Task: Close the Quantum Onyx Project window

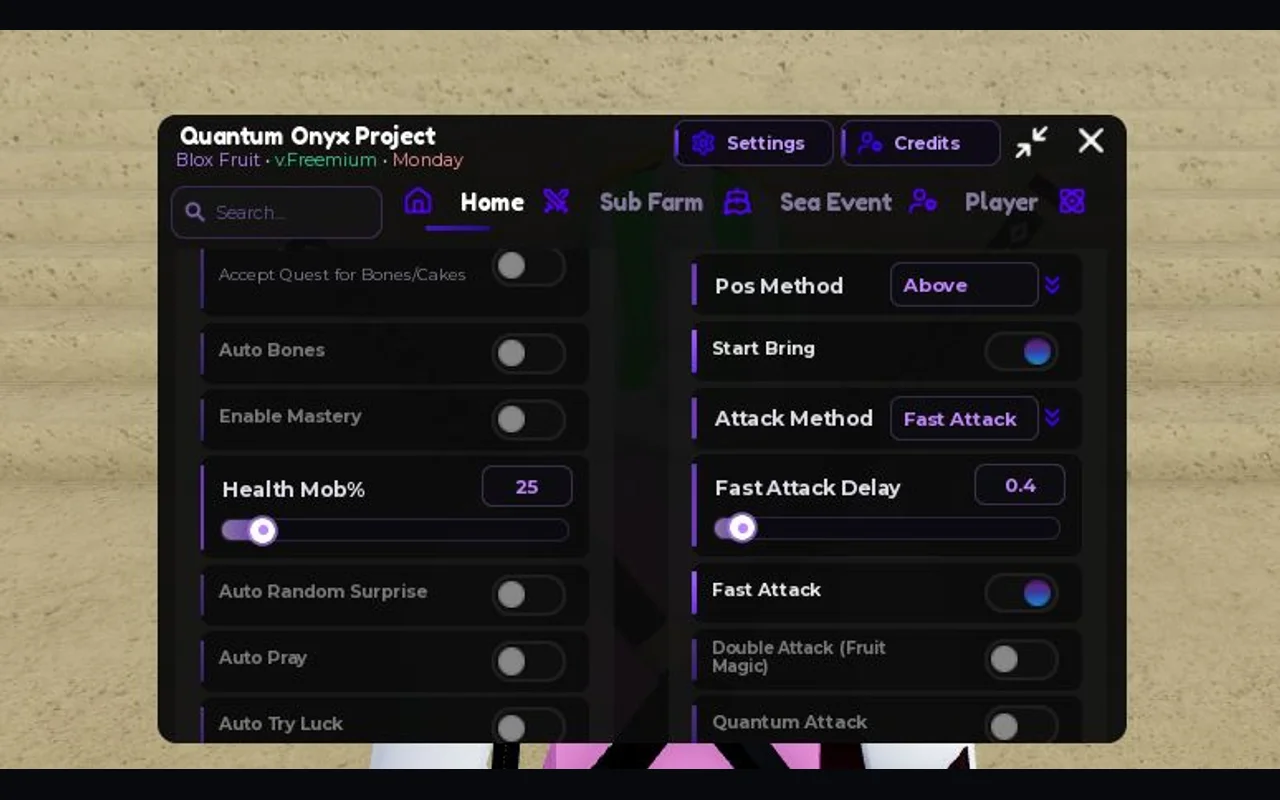Action: tap(1091, 141)
